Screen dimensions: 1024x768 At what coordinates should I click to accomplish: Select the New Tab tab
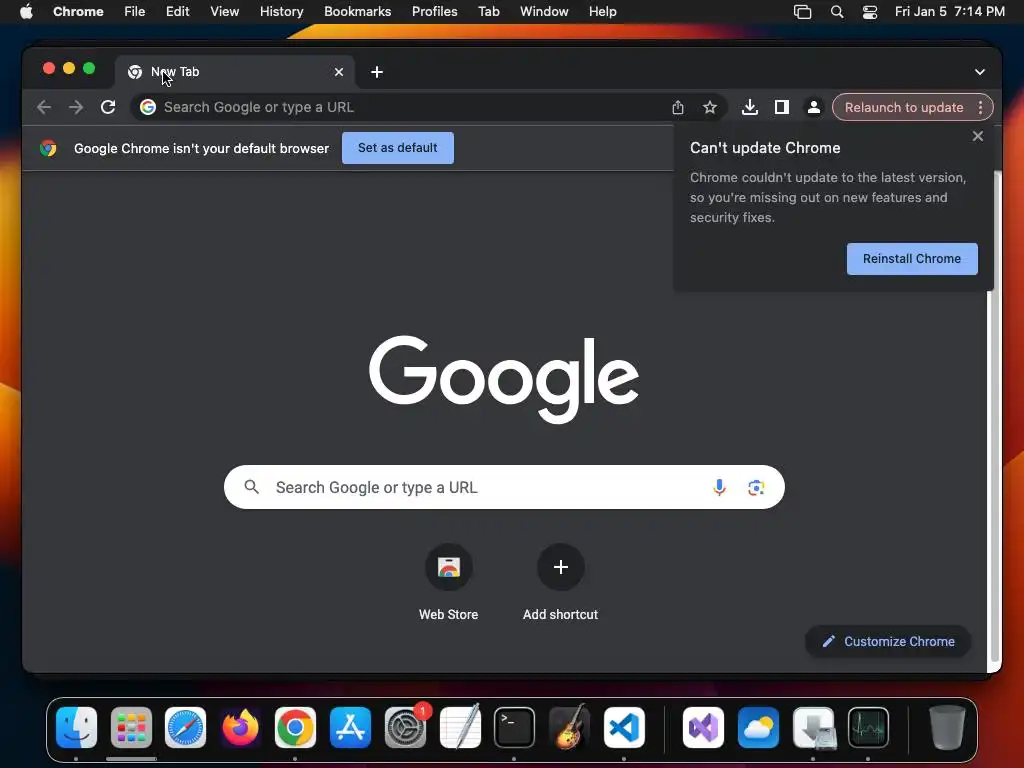pyautogui.click(x=235, y=72)
